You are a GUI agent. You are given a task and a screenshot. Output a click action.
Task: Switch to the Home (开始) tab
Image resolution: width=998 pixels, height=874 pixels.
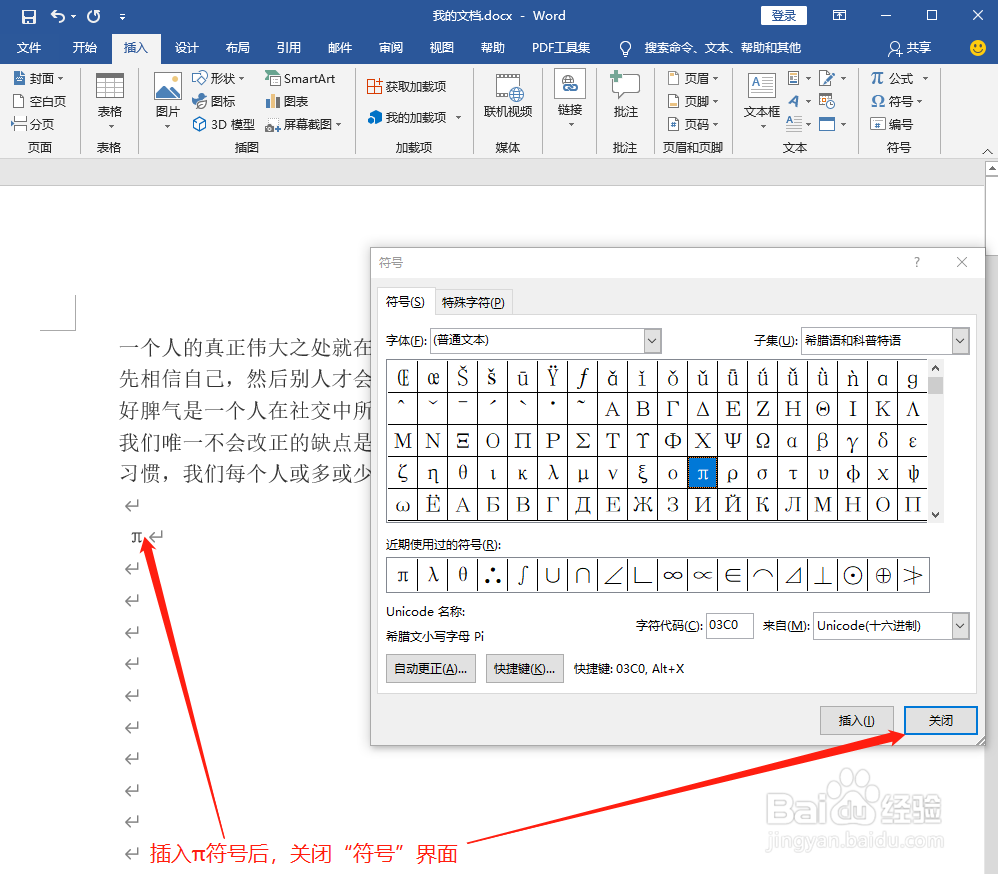click(84, 48)
